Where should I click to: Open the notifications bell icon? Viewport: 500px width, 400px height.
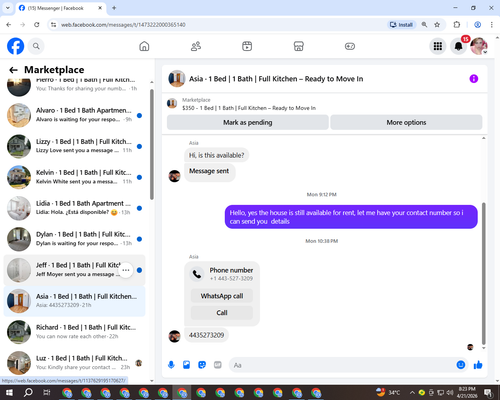[x=458, y=46]
